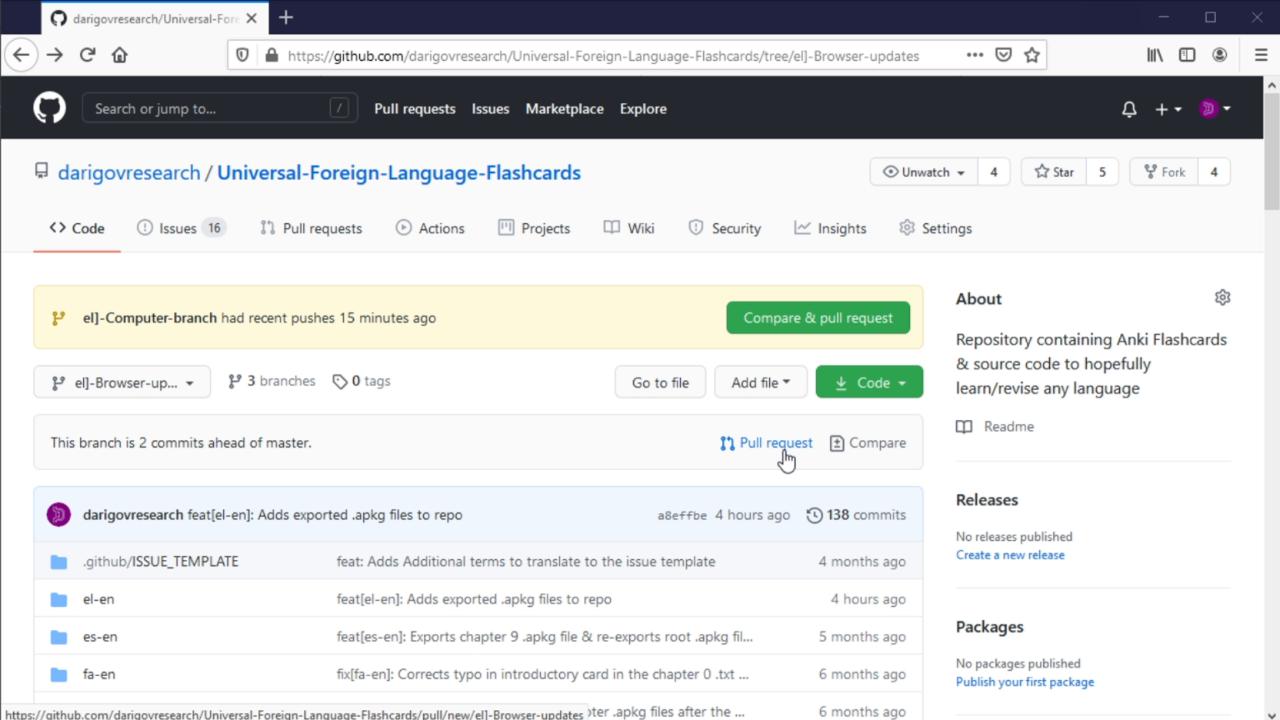The image size is (1280, 720).
Task: Open the Readme link
Action: coord(995,426)
